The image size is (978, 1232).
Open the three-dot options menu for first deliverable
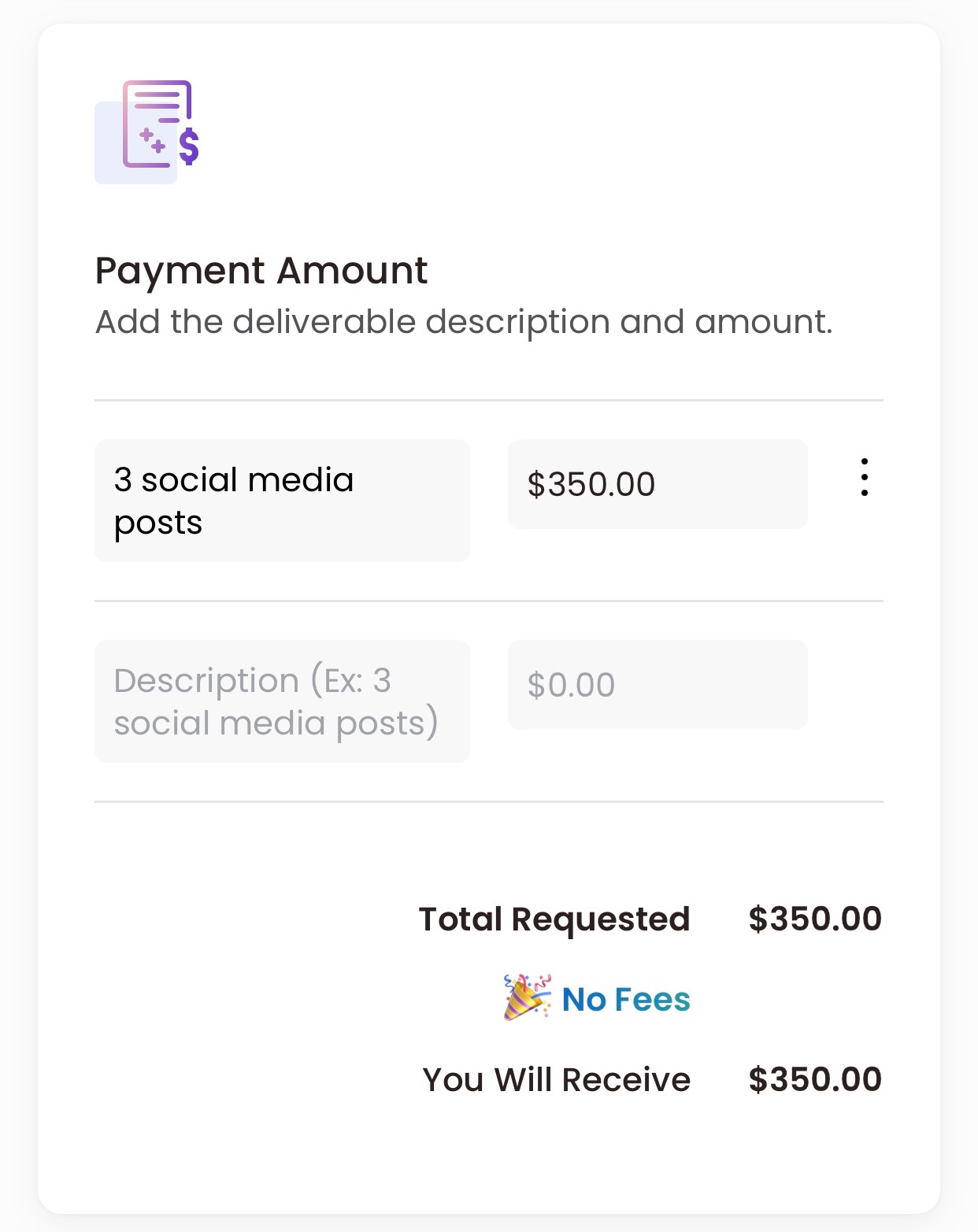point(864,477)
